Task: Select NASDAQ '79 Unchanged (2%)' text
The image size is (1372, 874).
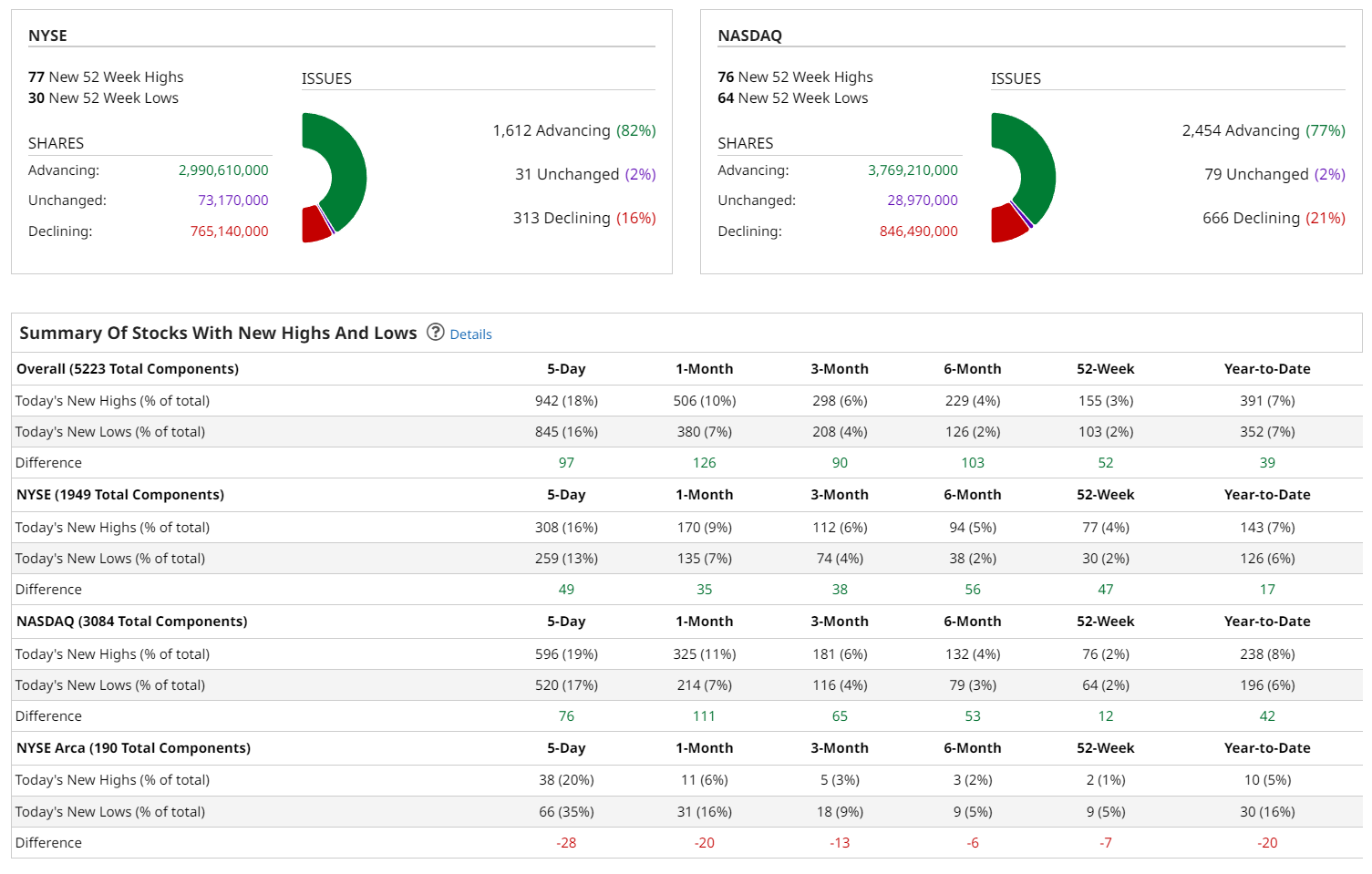Action: (1274, 174)
